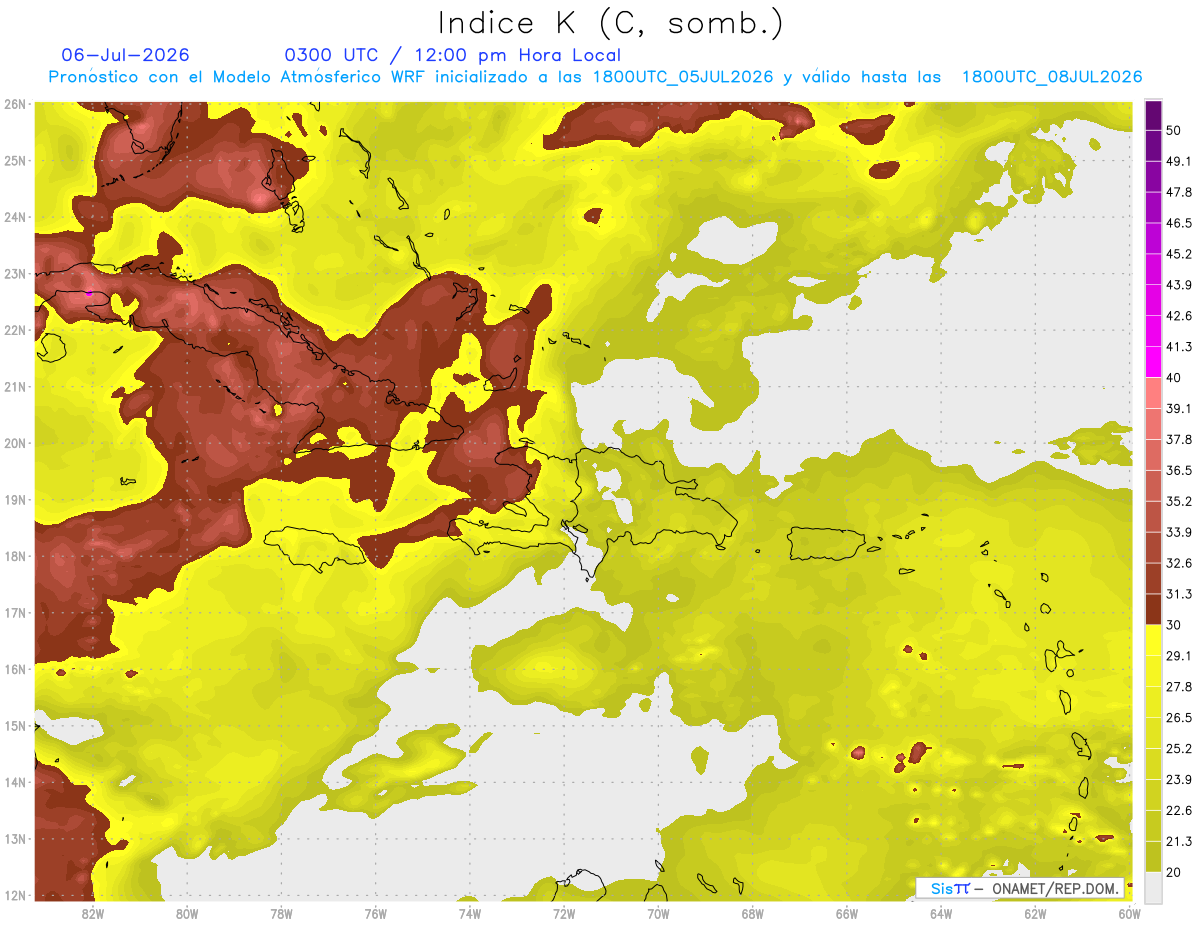Viewport: 1200px width, 927px height.
Task: Select the date text "06-Jul-2026"
Action: pos(125,55)
